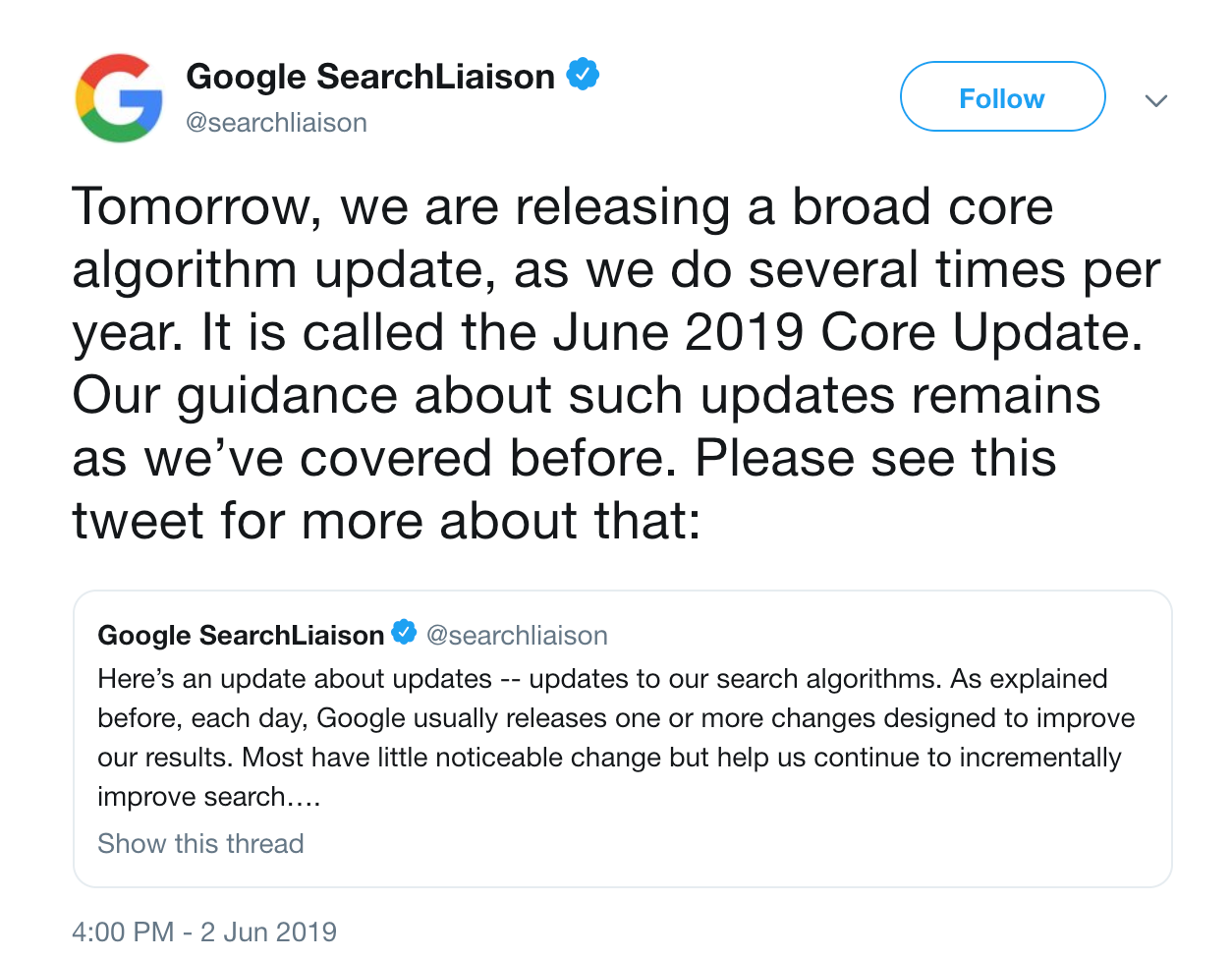Click the phrase 'broad core algorithm update' in the tweet
The image size is (1232, 959).
click(x=563, y=238)
